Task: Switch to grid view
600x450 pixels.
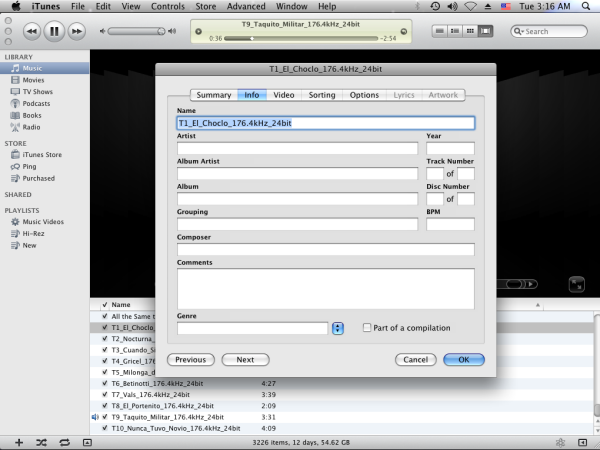Action: point(470,31)
